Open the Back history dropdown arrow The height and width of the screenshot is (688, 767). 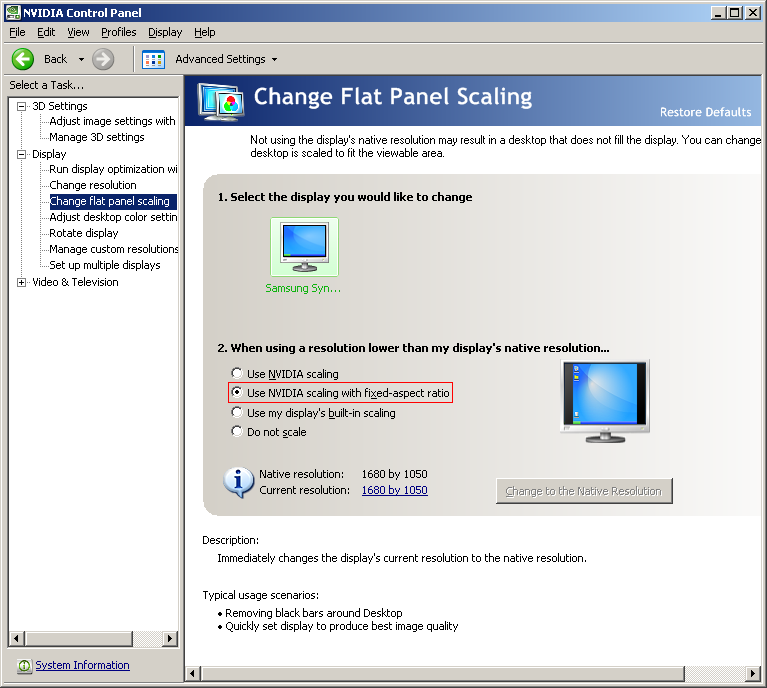pyautogui.click(x=81, y=60)
